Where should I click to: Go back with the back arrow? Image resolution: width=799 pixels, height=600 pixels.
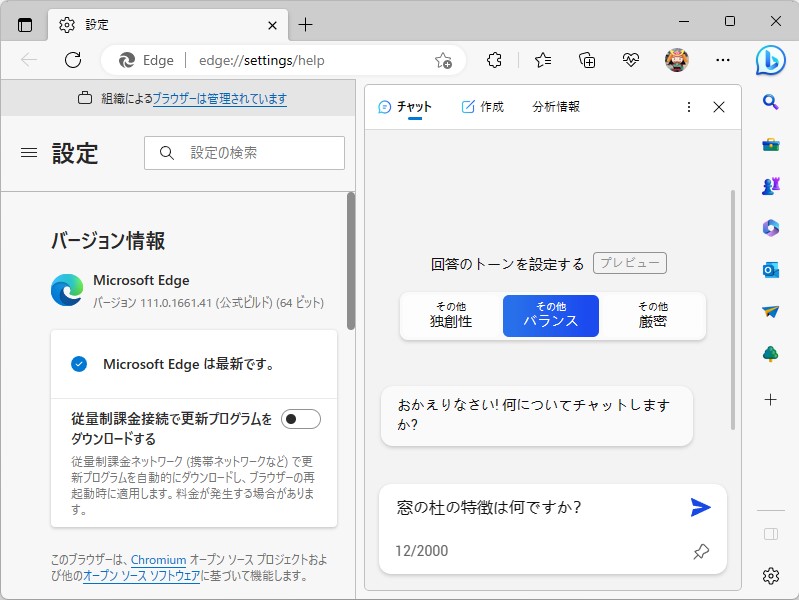29,60
